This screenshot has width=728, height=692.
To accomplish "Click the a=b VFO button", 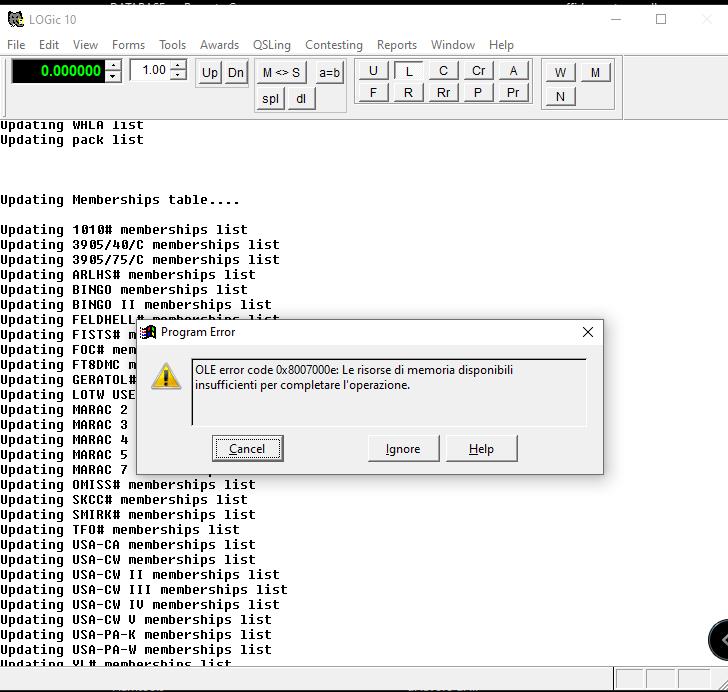I will 329,72.
